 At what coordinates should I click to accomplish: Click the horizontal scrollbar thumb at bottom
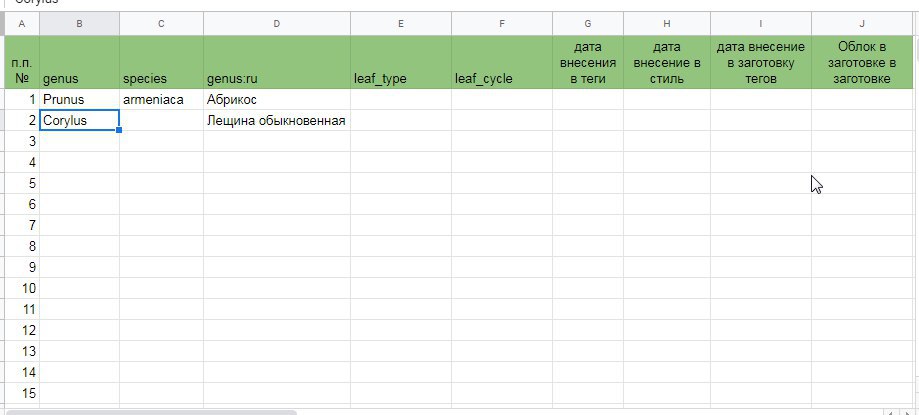pyautogui.click(x=152, y=412)
